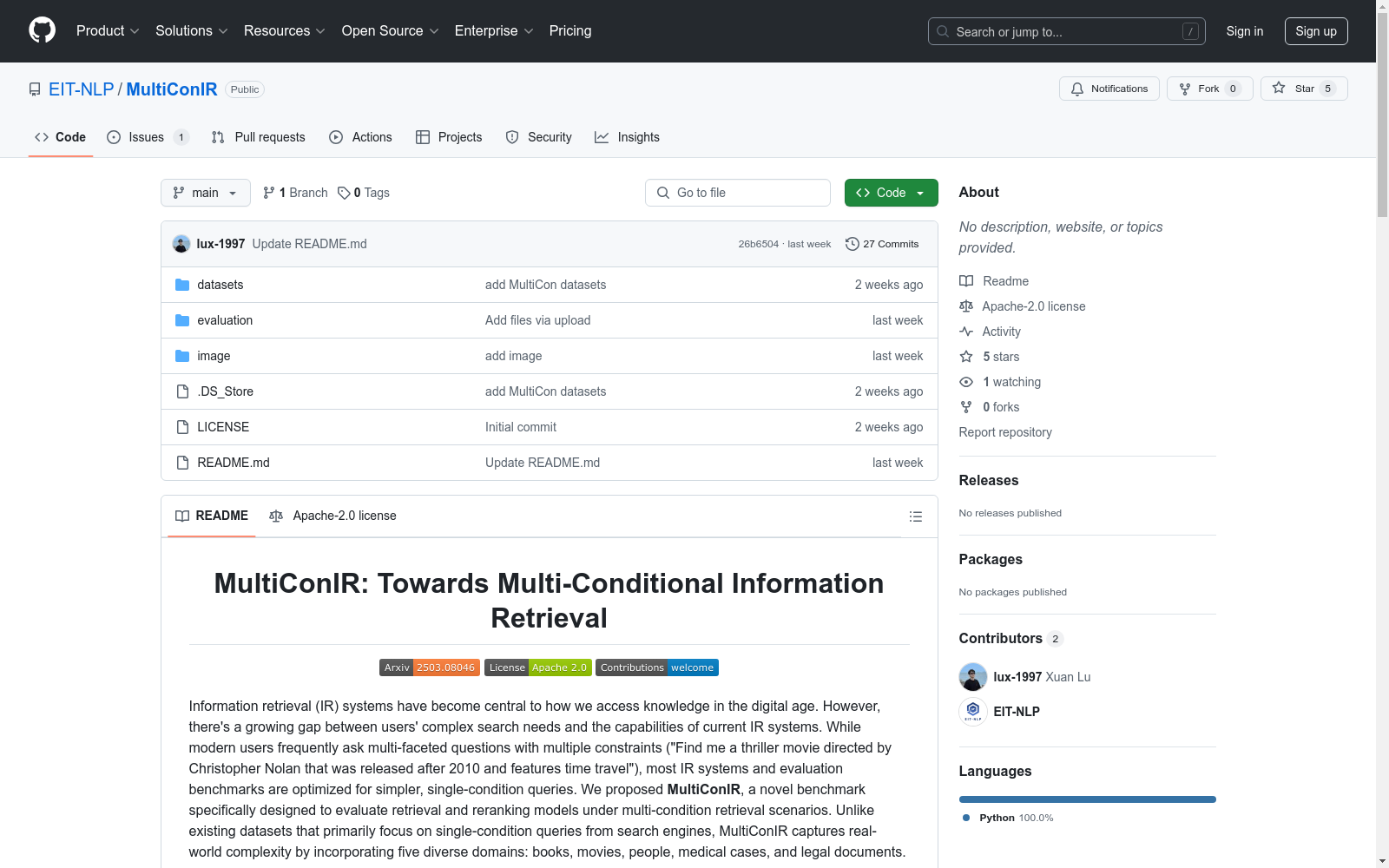Click the datasets folder icon
Viewport: 1389px width, 868px height.
[182, 285]
